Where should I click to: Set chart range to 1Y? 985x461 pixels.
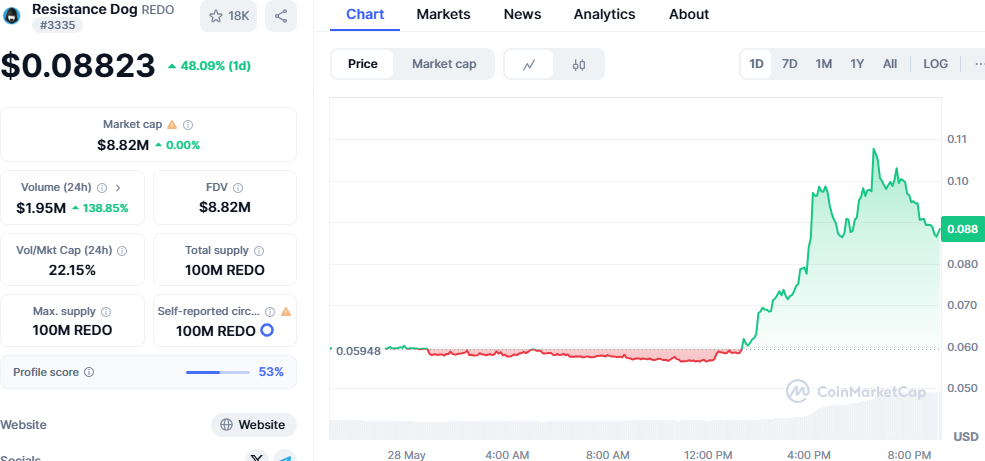point(857,64)
